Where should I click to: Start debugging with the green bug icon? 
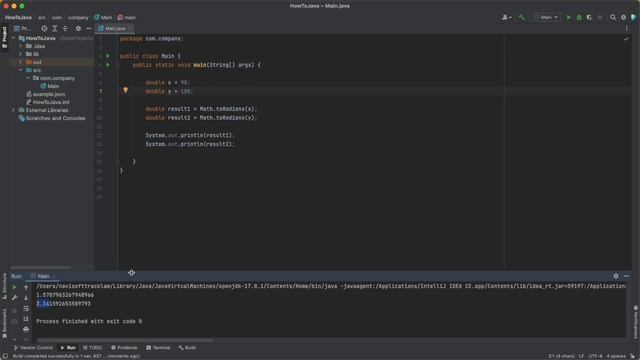(579, 18)
